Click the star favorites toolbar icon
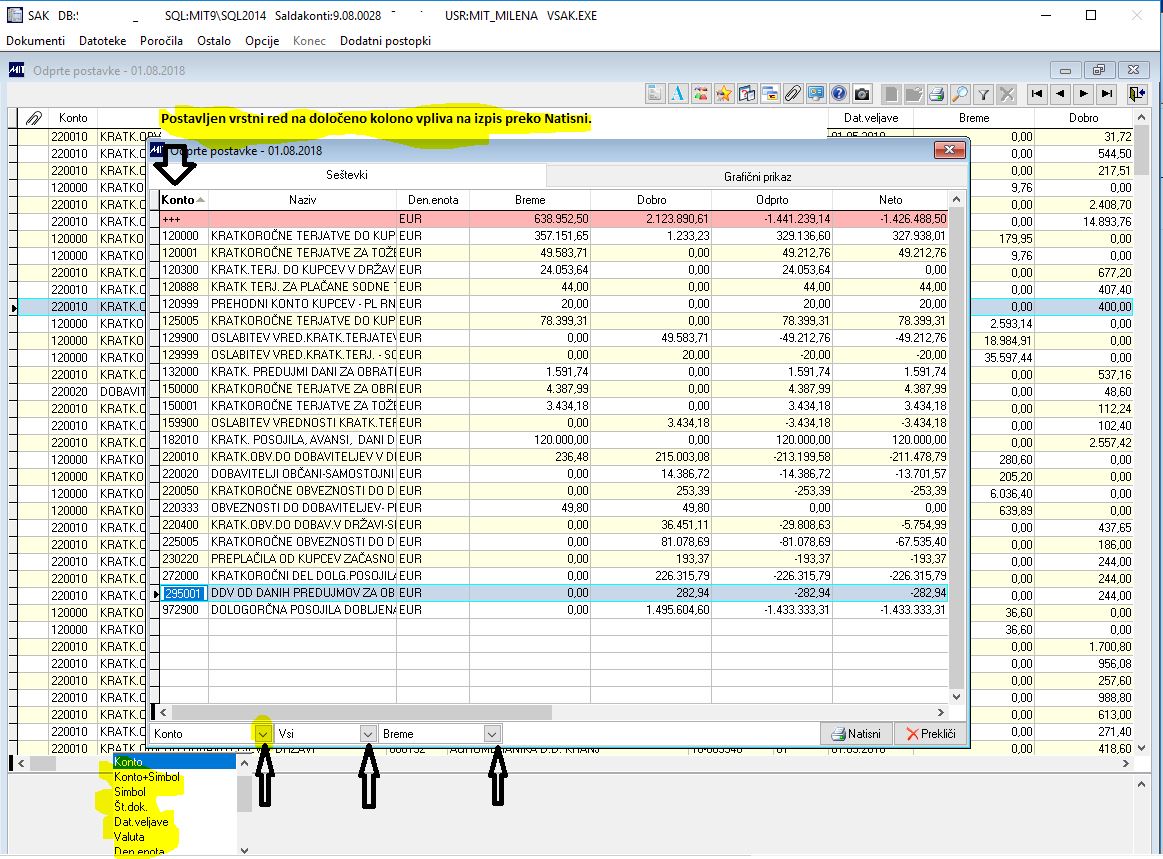1163x859 pixels. [724, 93]
